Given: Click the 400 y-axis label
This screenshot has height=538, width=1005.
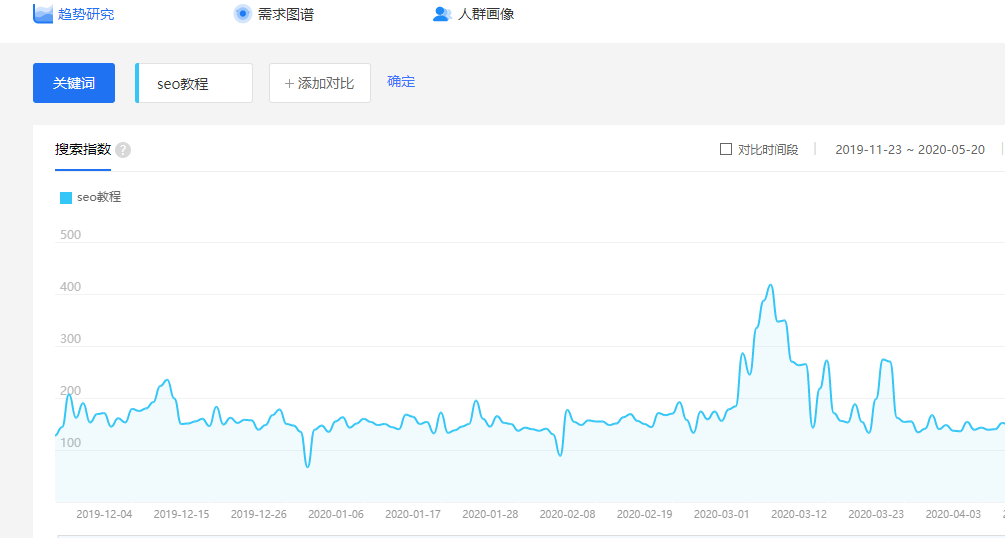Looking at the screenshot, I should (x=71, y=287).
